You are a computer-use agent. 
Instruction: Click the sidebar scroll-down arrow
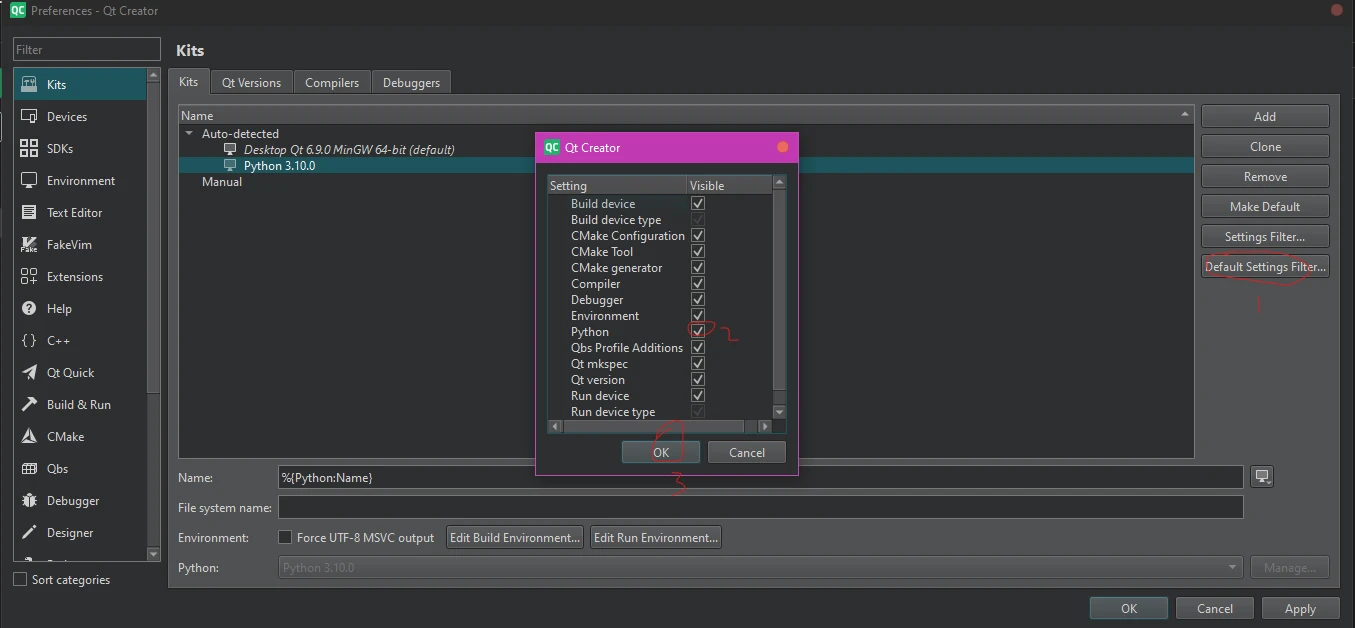[x=153, y=554]
